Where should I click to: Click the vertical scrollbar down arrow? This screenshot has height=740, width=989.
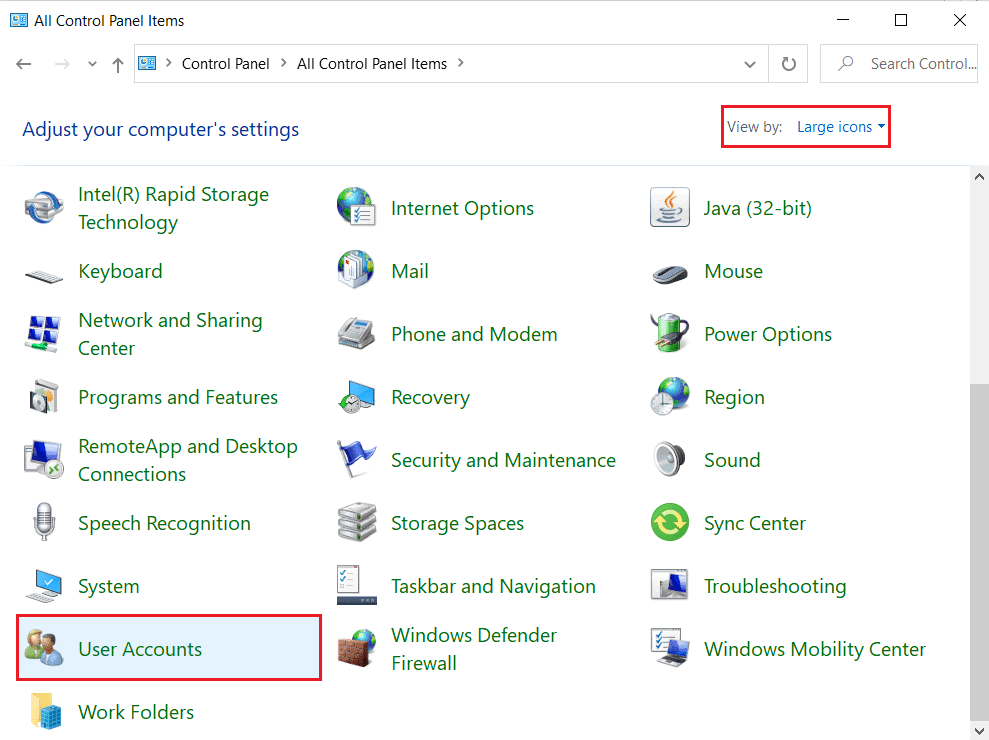pos(979,731)
